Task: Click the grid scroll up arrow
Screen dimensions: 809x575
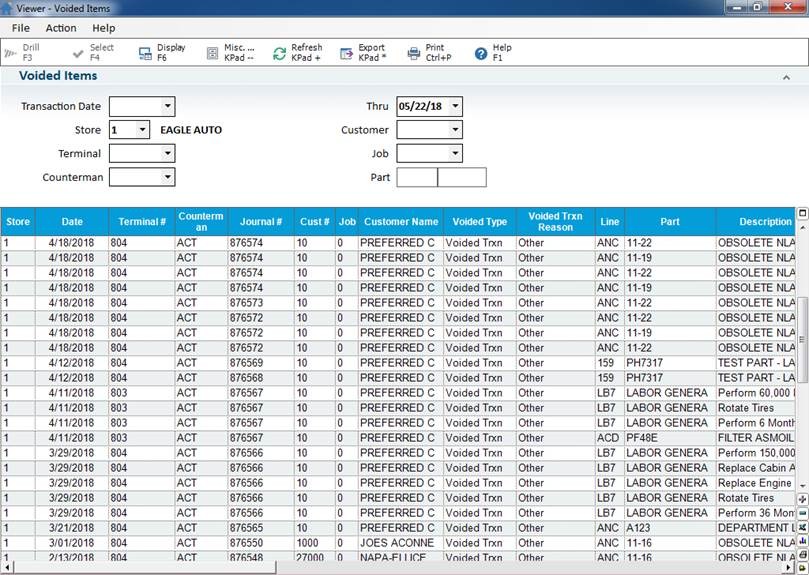Action: point(802,227)
